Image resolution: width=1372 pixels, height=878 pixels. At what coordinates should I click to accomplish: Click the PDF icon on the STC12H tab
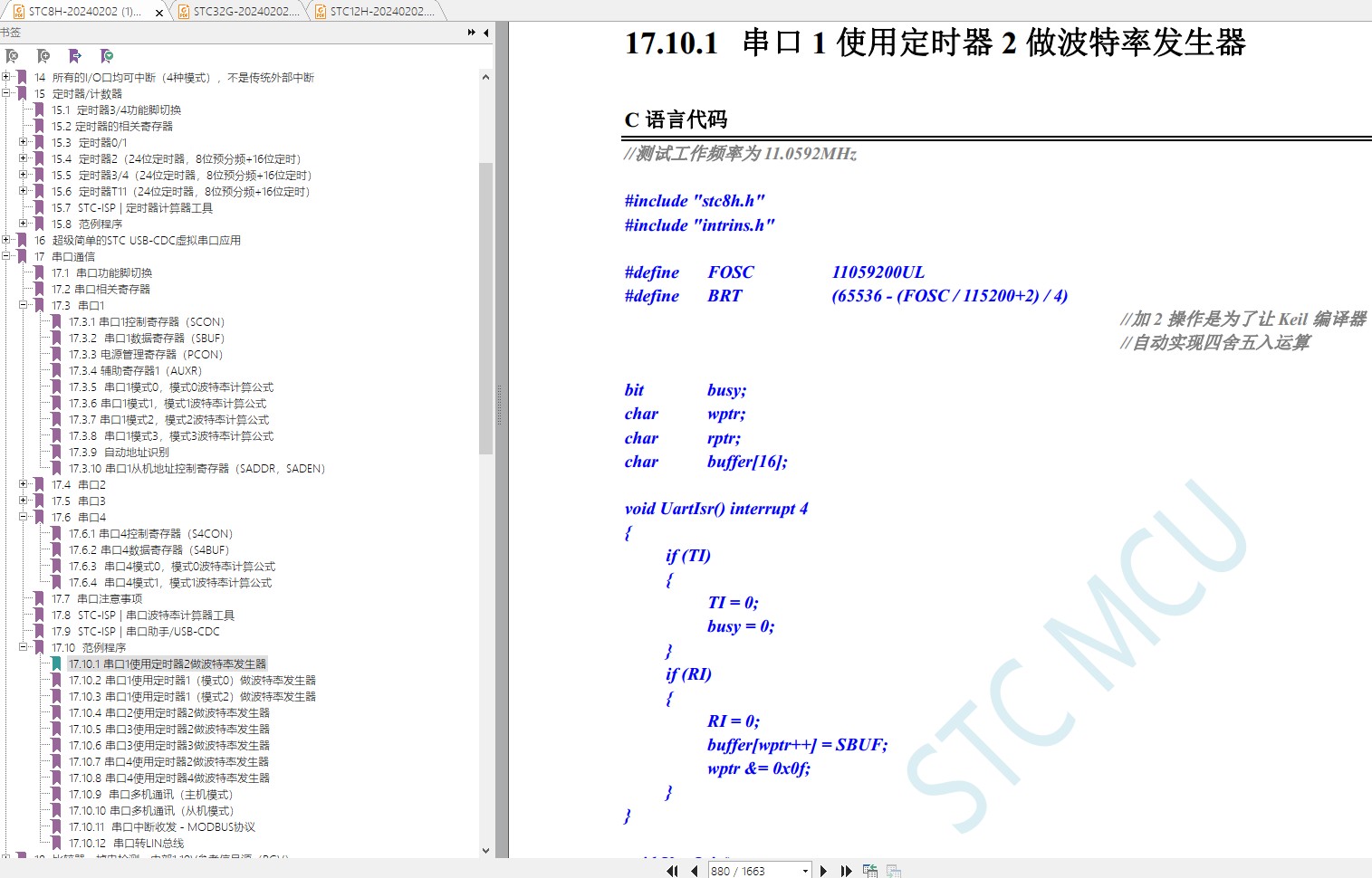tap(320, 12)
